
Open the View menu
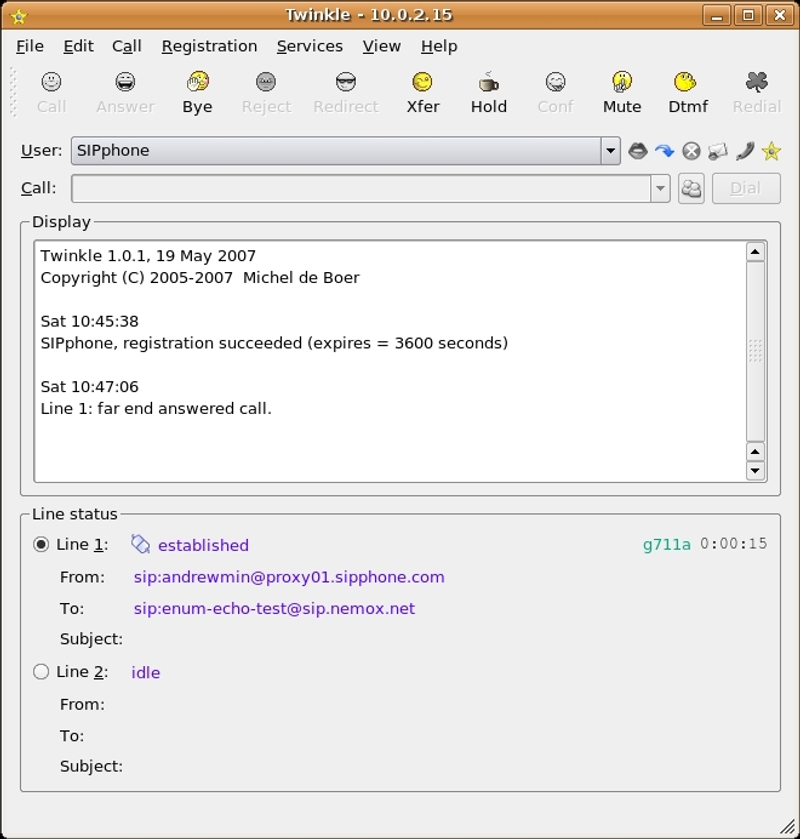click(382, 47)
